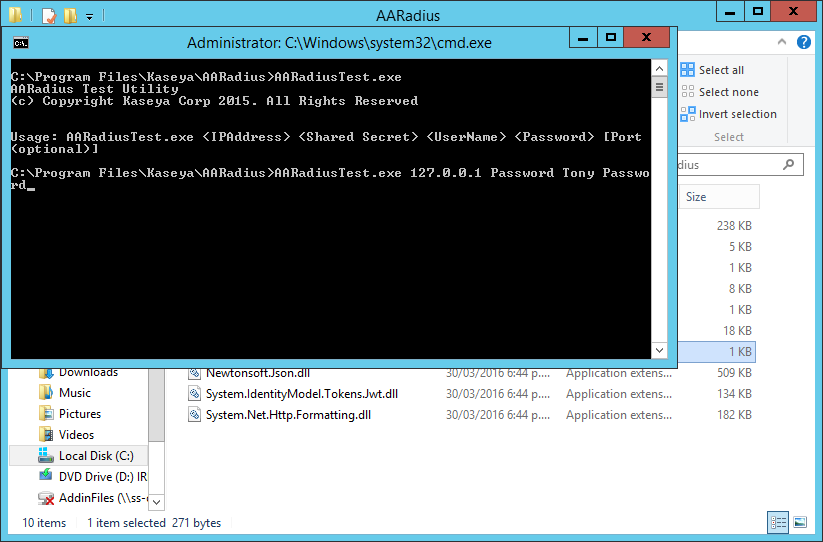
Task: Click the Music folder icon
Action: pyautogui.click(x=46, y=392)
